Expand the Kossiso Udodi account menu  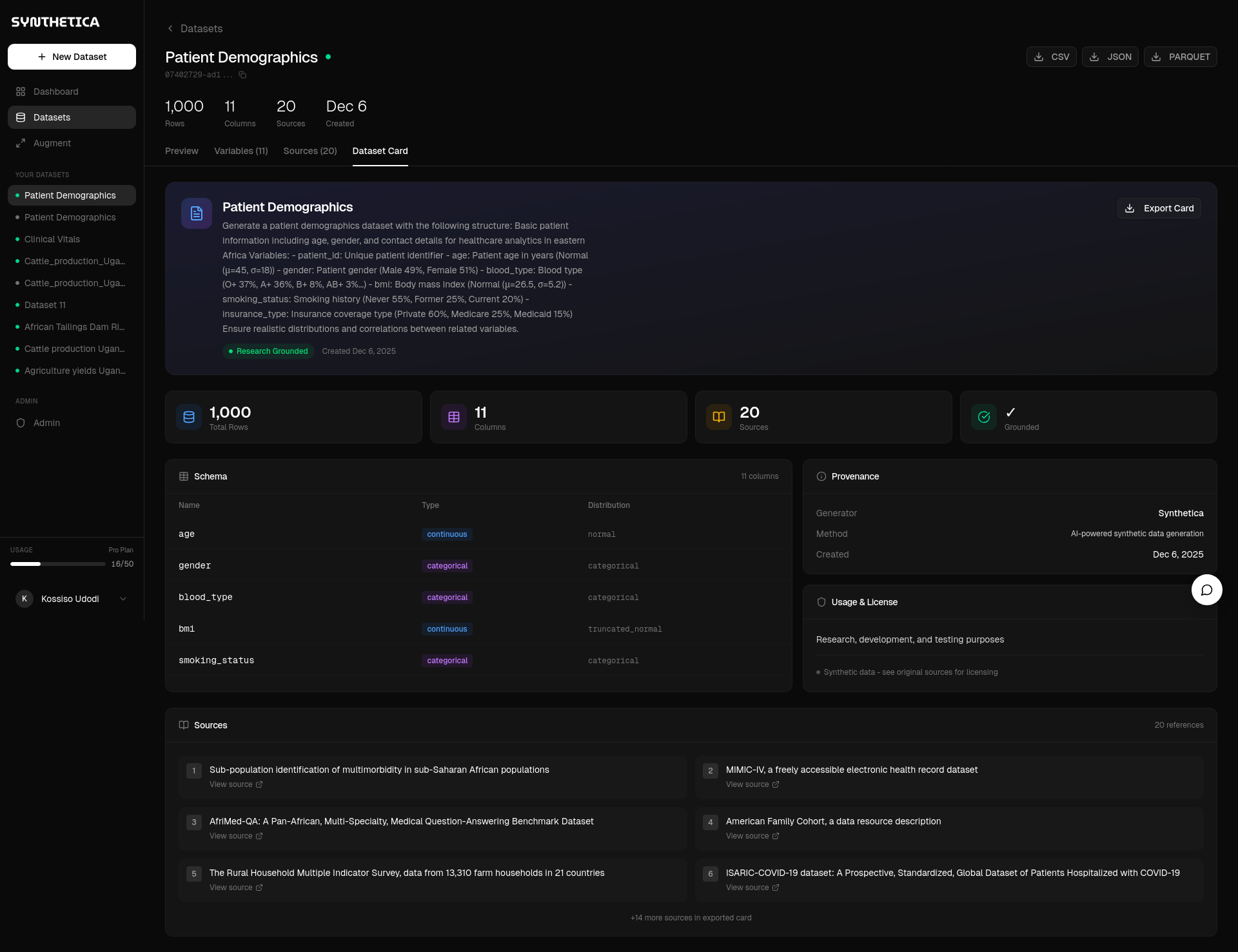pyautogui.click(x=123, y=599)
